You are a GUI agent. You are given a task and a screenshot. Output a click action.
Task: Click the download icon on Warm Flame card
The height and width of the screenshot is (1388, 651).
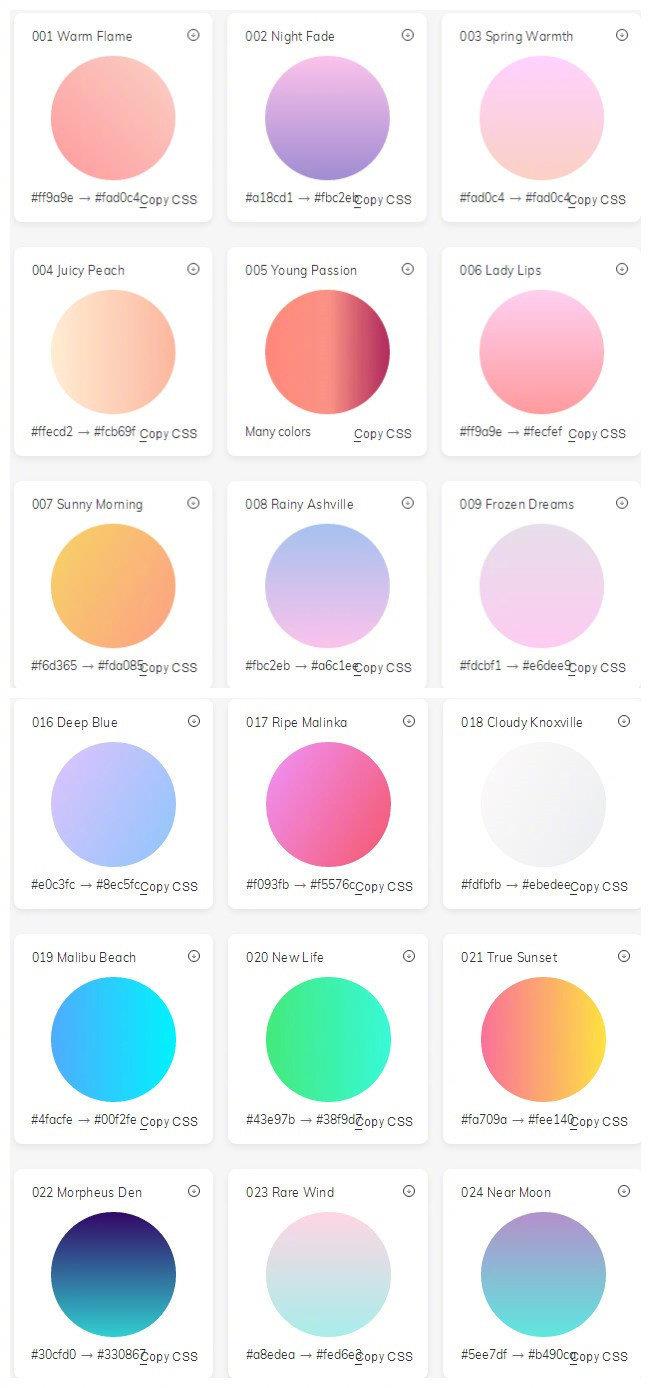[x=193, y=35]
